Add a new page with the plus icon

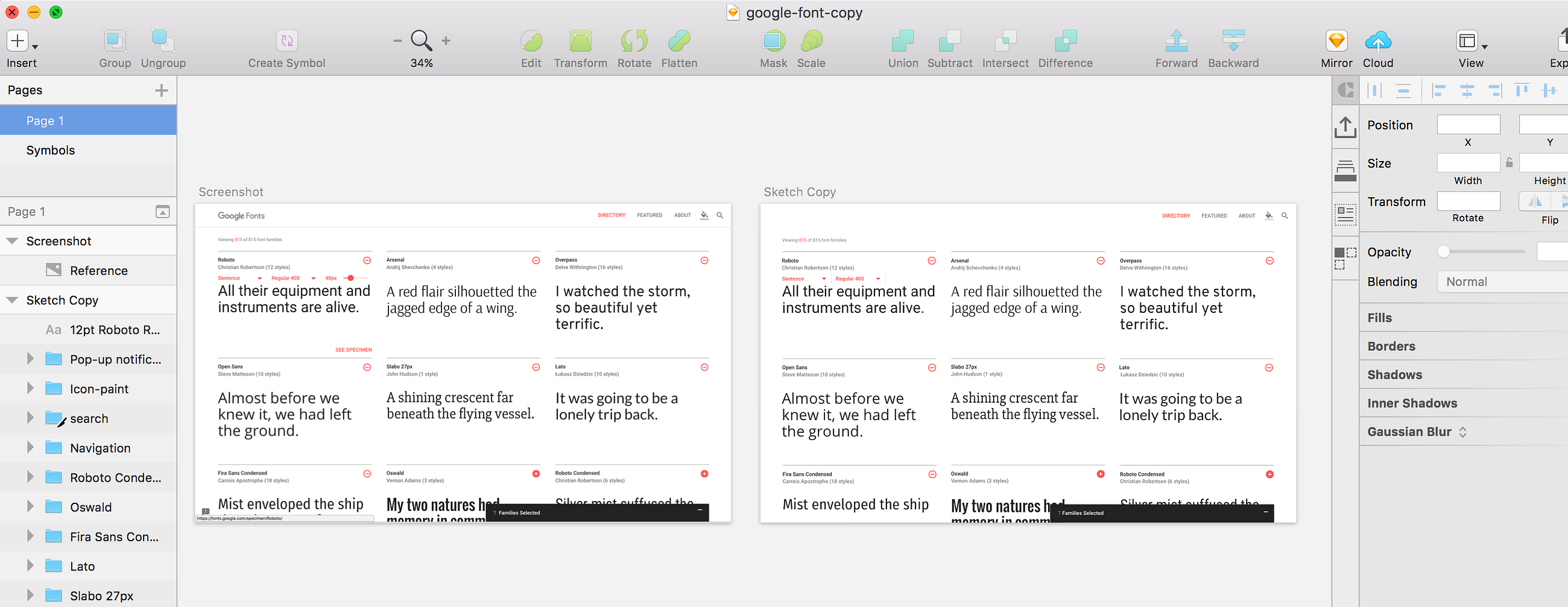pyautogui.click(x=161, y=90)
